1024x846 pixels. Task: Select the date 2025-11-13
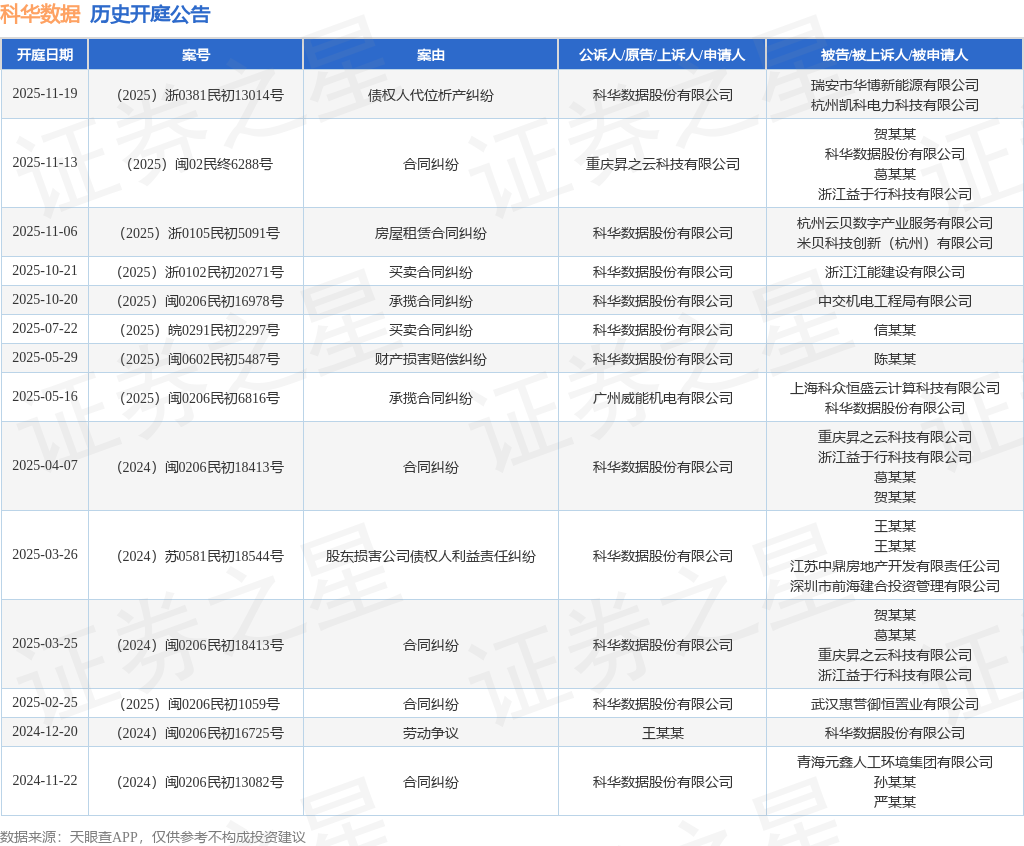coord(44,162)
